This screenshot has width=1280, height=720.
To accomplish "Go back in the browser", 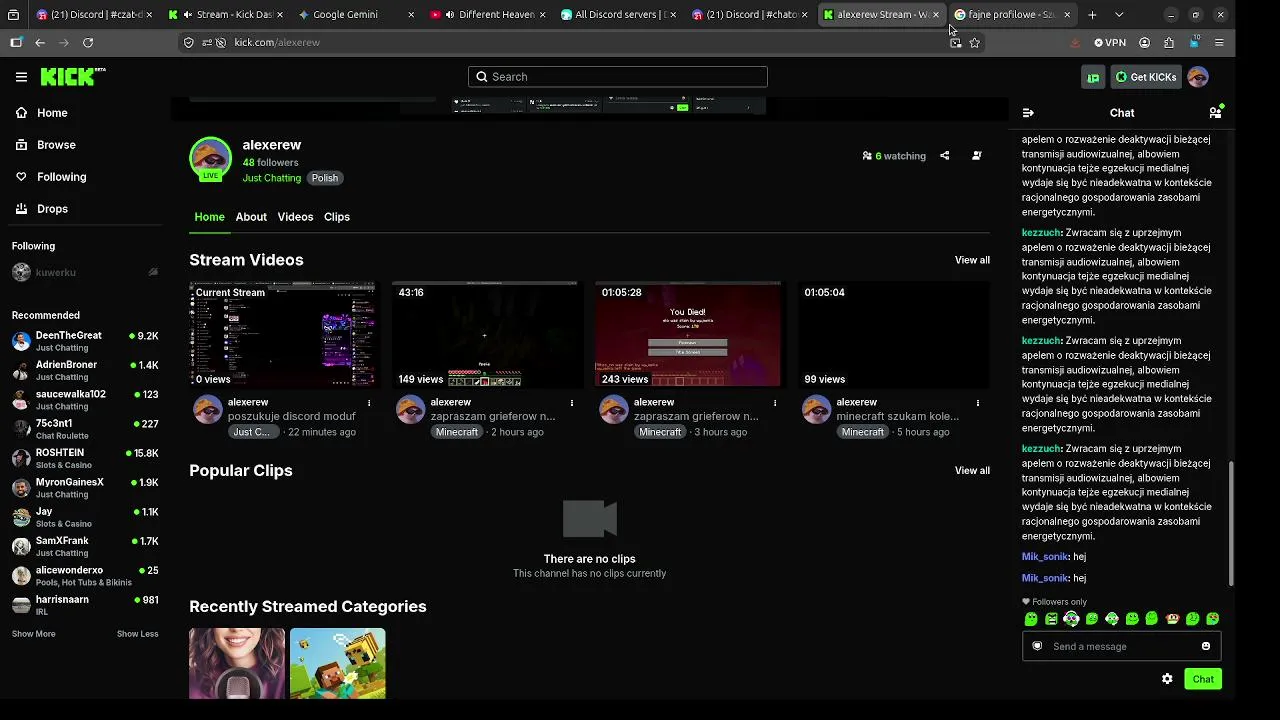I will 40,43.
